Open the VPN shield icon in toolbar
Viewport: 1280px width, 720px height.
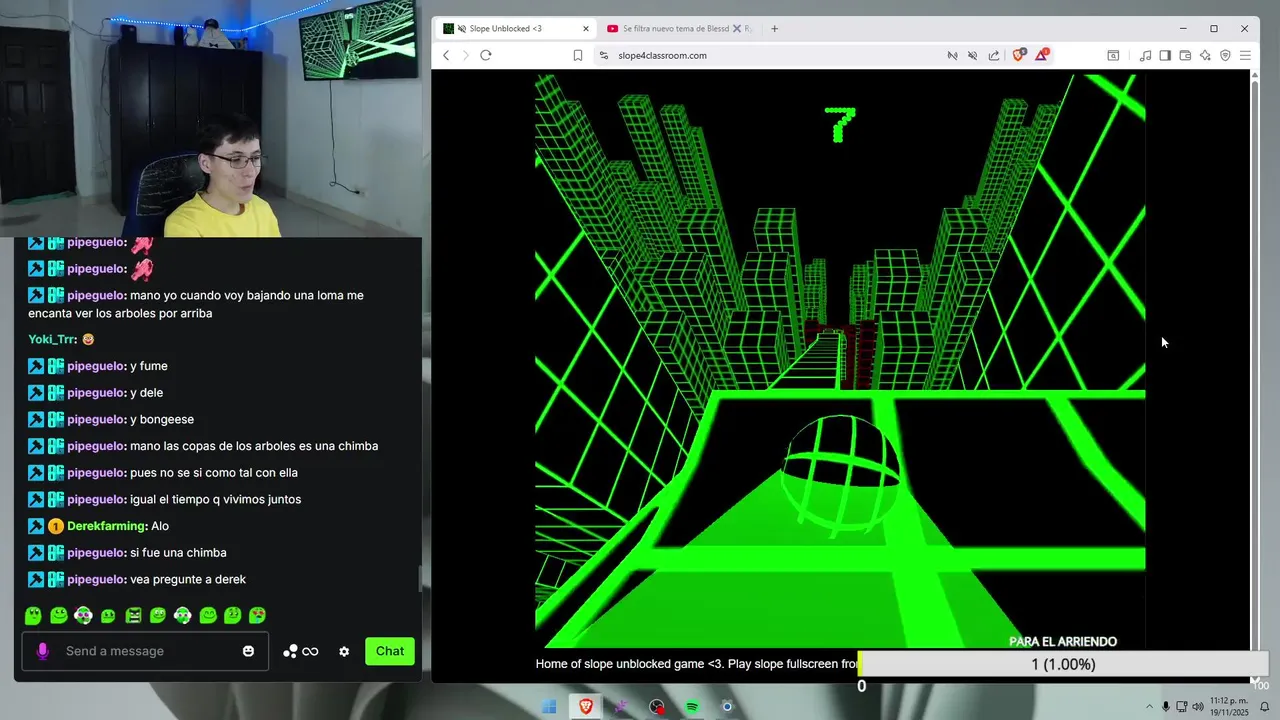[1225, 55]
